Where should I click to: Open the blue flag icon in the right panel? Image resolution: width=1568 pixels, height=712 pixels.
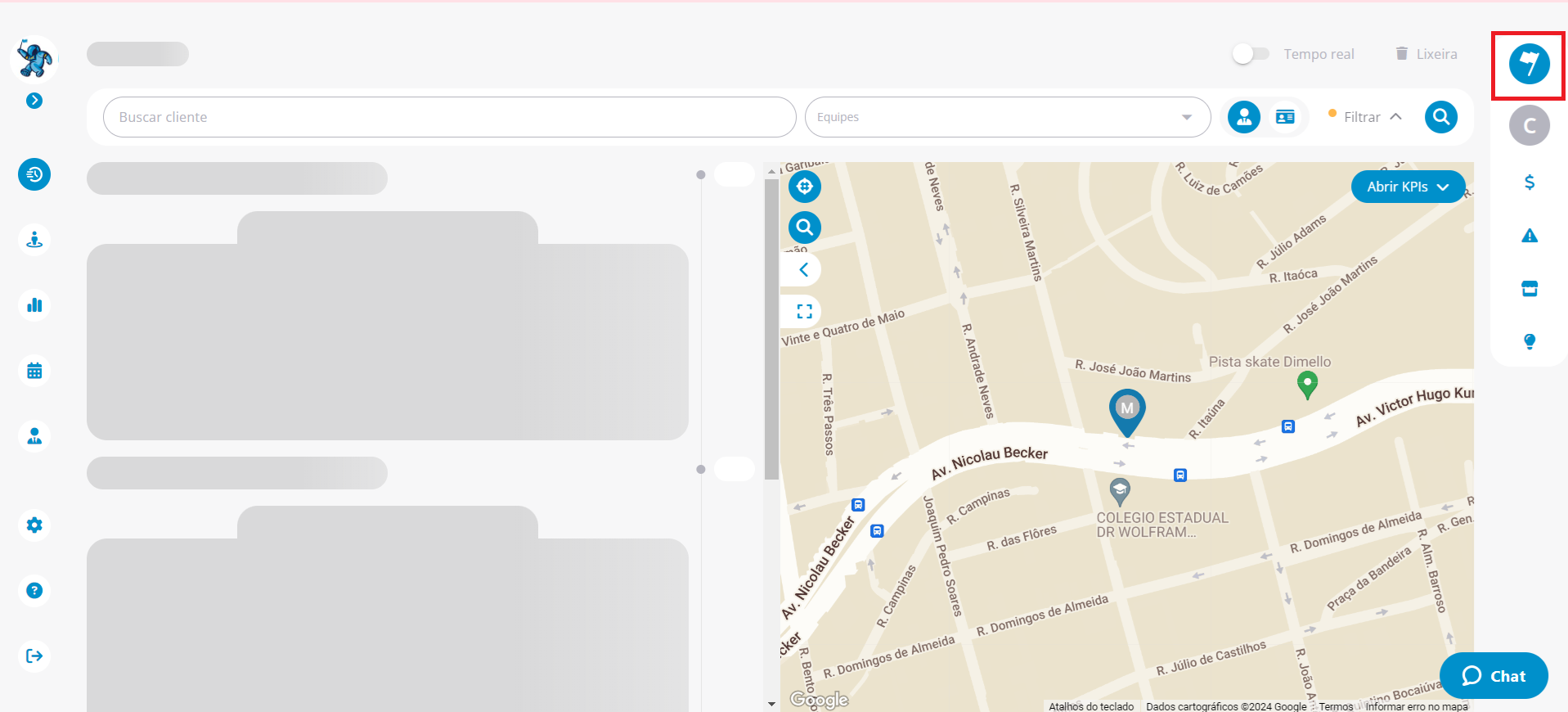(1529, 64)
